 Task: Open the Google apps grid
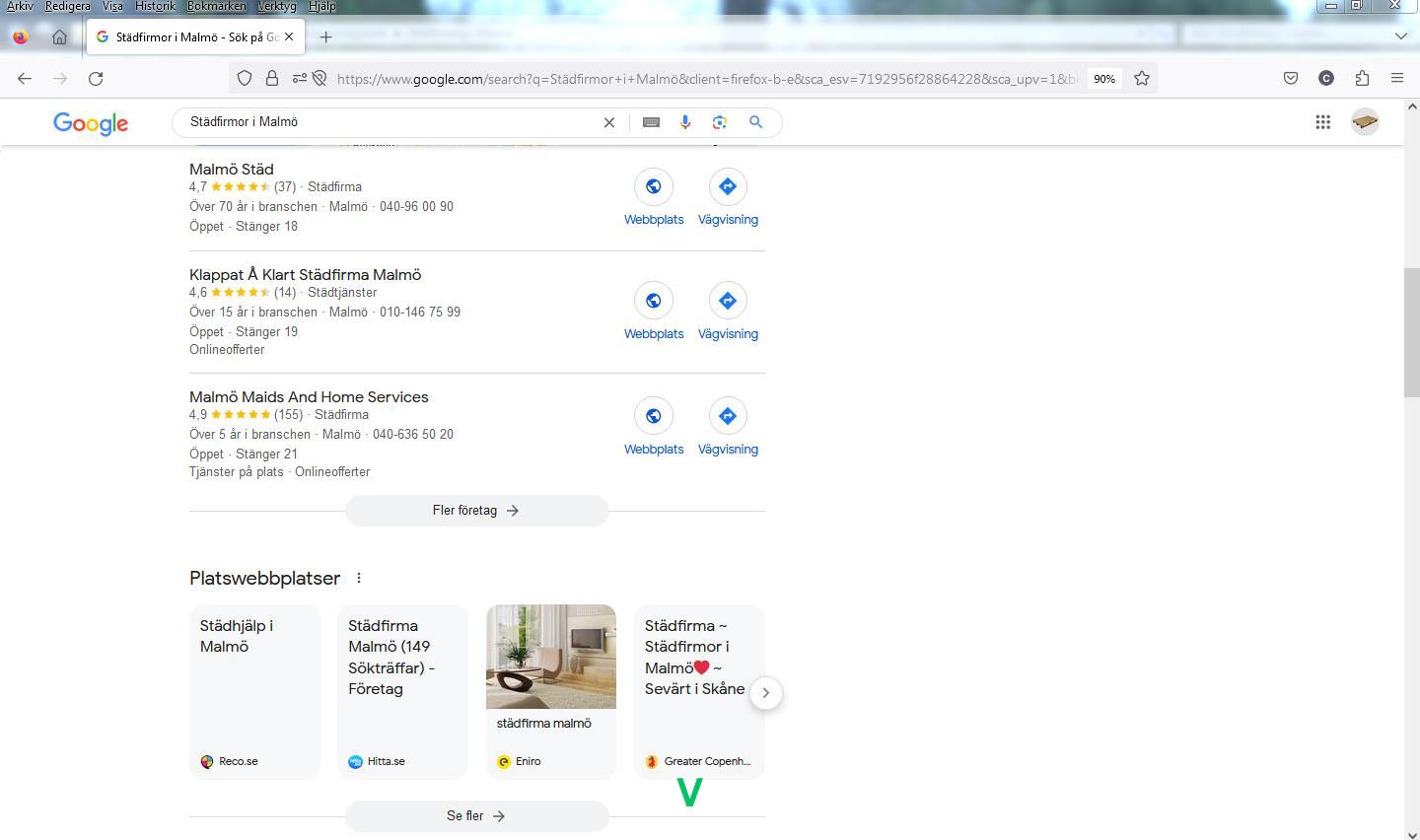(1323, 122)
